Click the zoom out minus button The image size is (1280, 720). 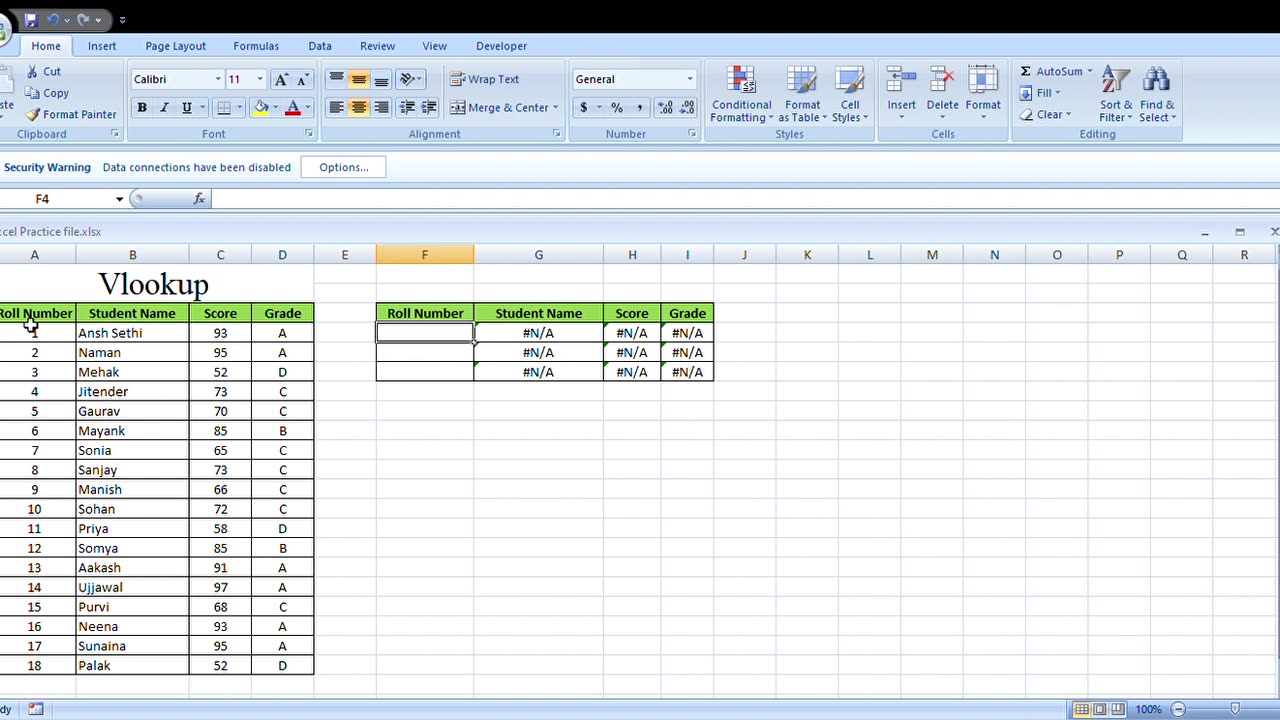[1178, 709]
